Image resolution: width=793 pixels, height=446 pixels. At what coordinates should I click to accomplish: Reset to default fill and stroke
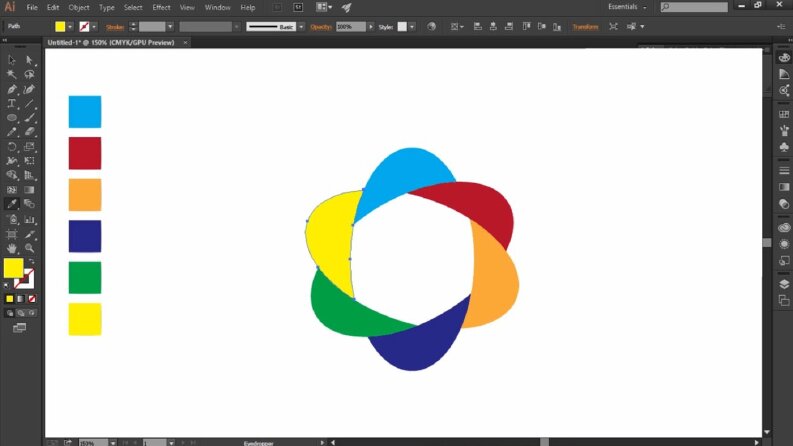pos(6,286)
